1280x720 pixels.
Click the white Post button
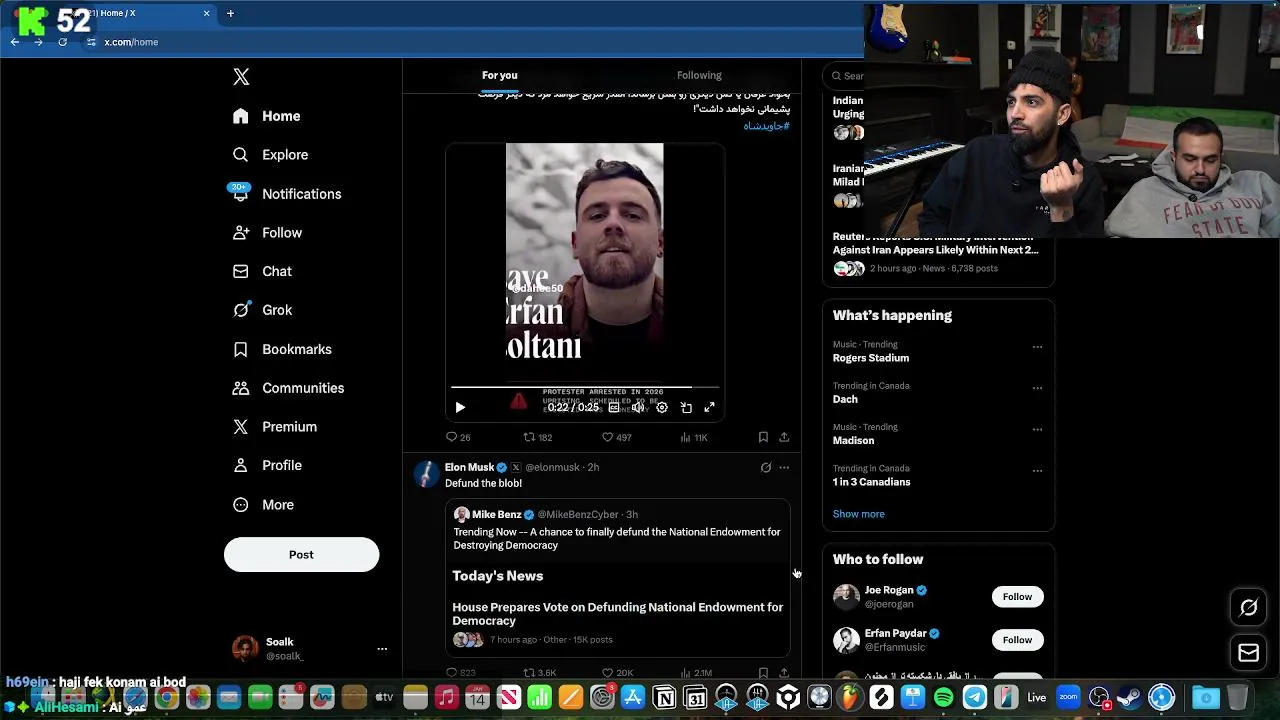(x=301, y=555)
